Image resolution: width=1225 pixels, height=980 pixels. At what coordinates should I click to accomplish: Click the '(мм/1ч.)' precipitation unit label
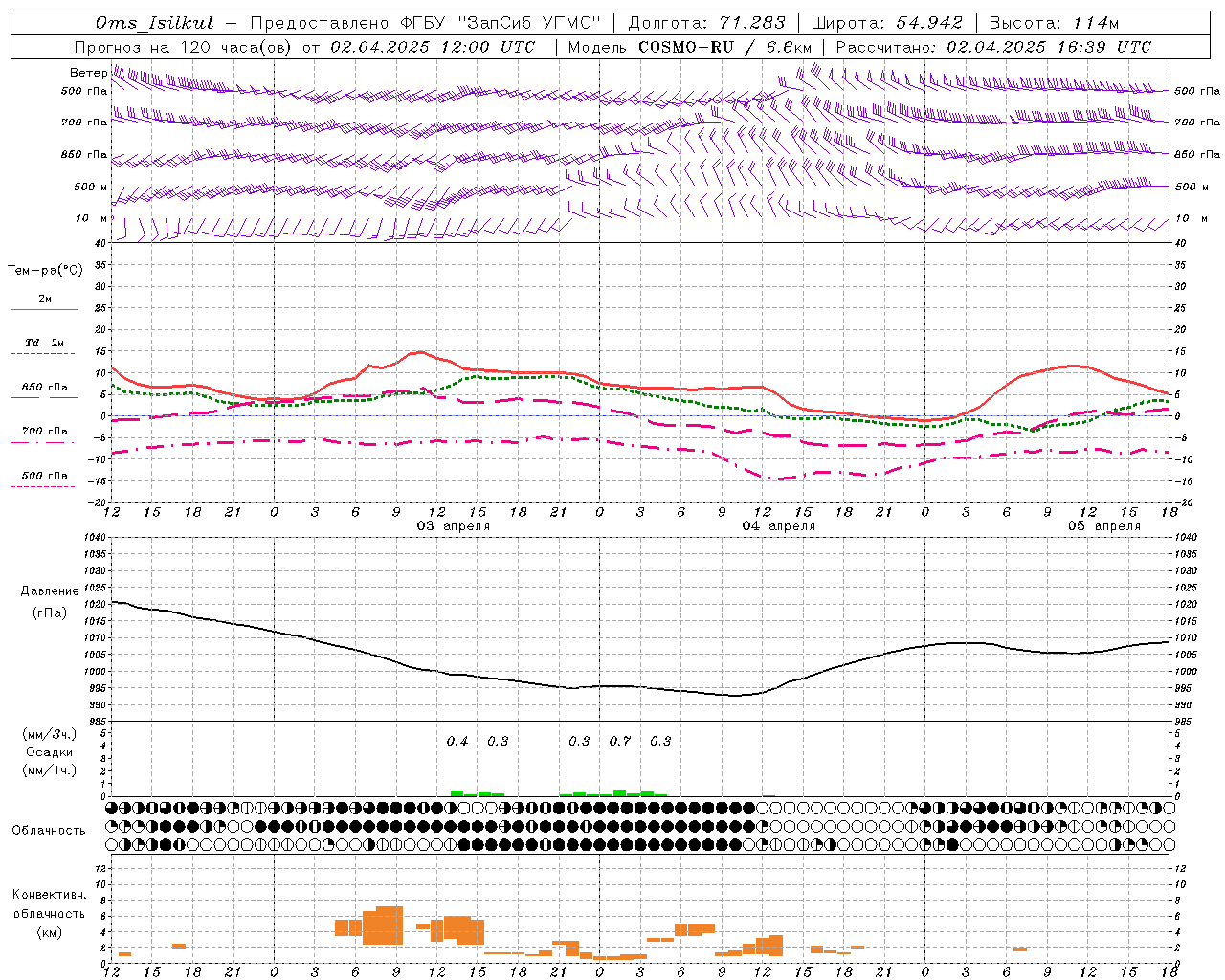click(50, 770)
